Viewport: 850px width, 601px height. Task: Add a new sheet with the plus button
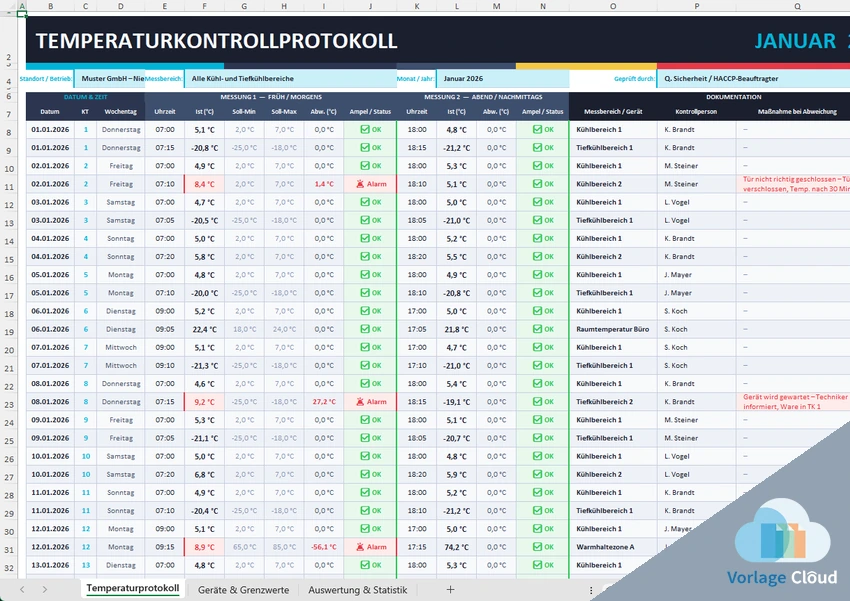(450, 590)
